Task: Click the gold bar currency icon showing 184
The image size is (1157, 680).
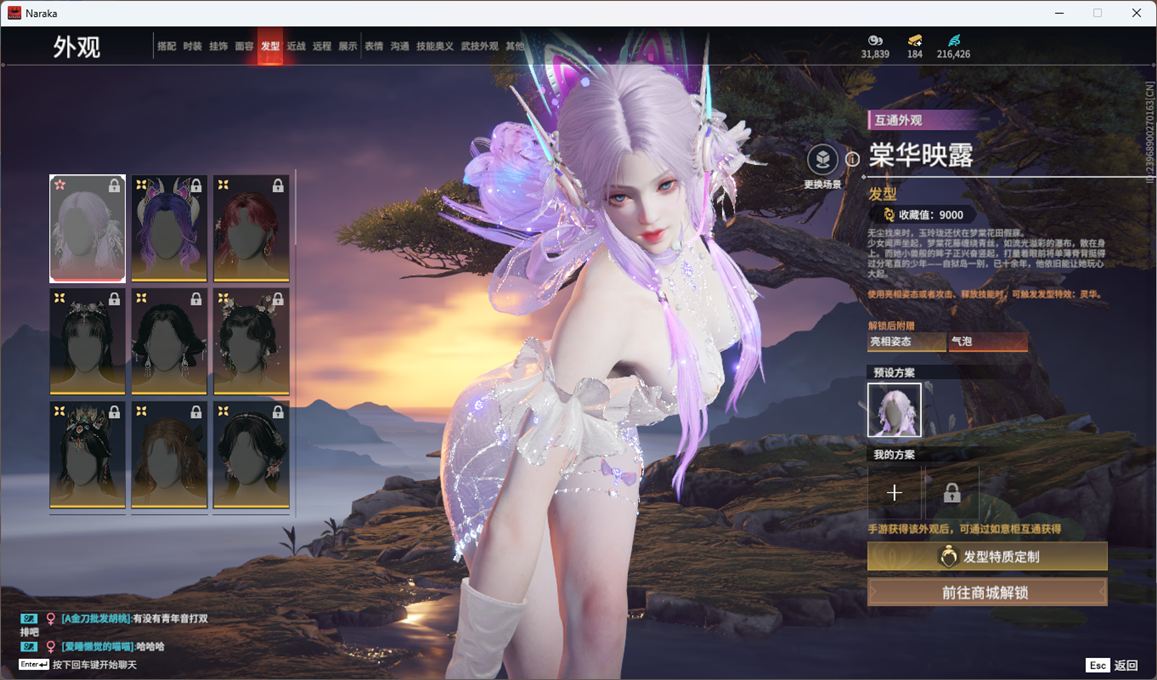Action: point(915,40)
